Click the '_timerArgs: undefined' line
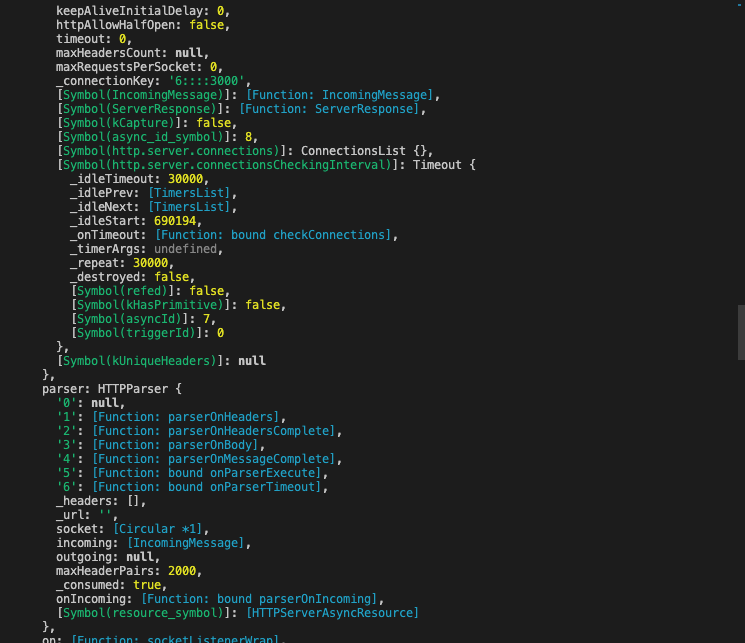745x643 pixels. [x=147, y=249]
